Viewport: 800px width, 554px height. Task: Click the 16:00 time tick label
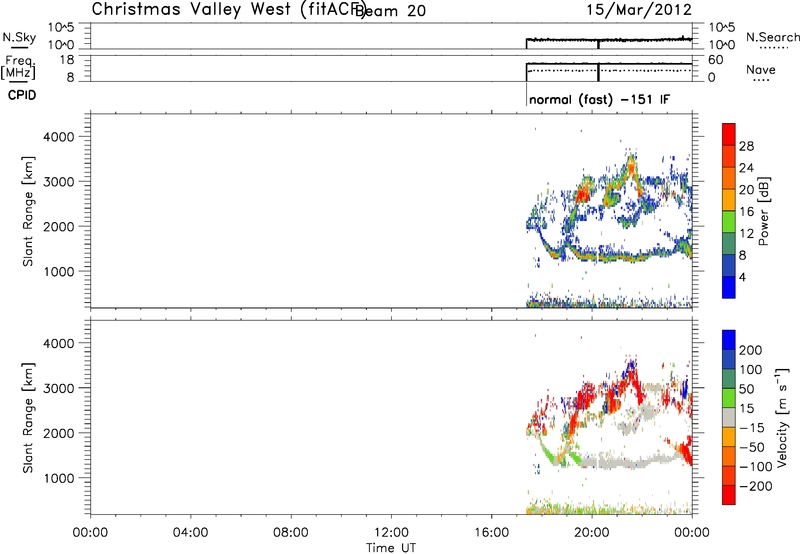point(491,532)
